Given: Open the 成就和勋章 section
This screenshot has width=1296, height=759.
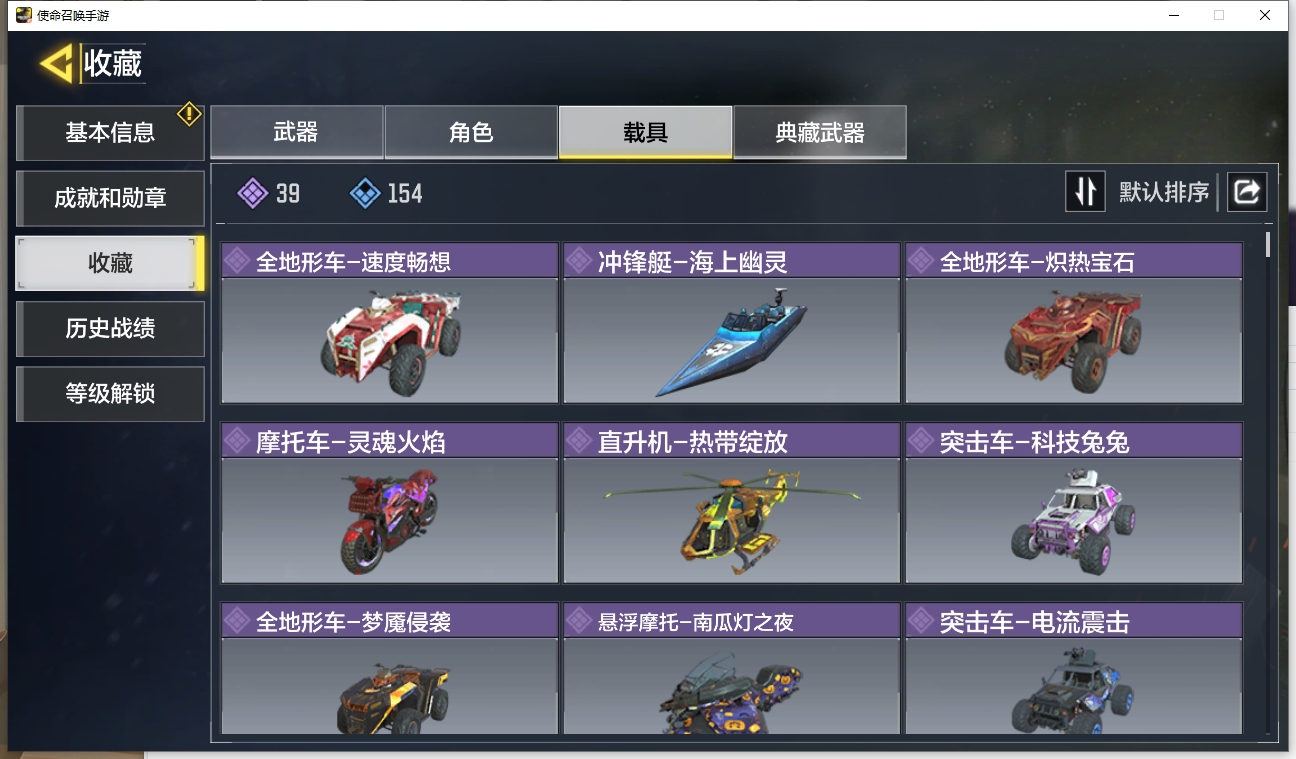Looking at the screenshot, I should coord(110,198).
